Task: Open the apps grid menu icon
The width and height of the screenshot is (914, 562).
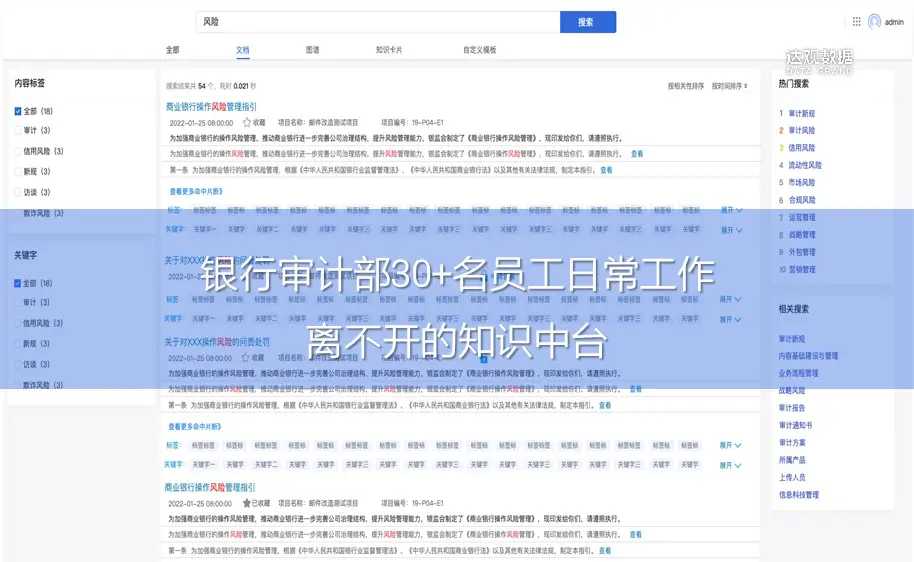Action: [x=856, y=22]
